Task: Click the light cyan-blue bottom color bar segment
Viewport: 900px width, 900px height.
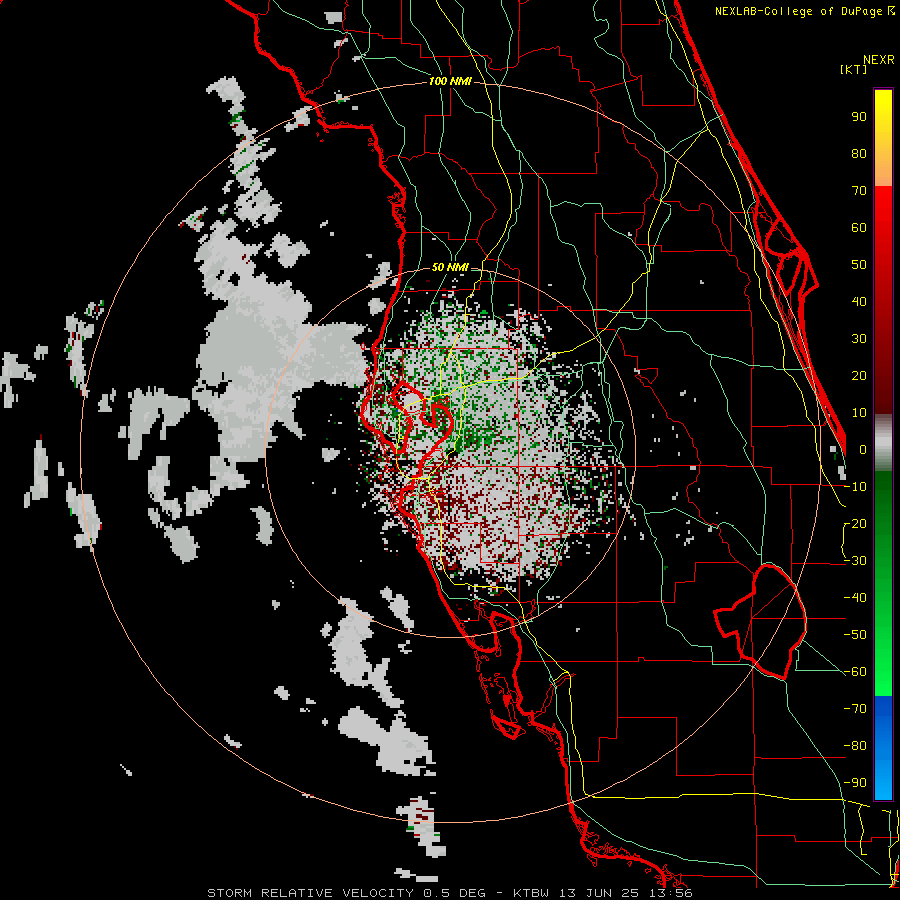Action: click(883, 781)
